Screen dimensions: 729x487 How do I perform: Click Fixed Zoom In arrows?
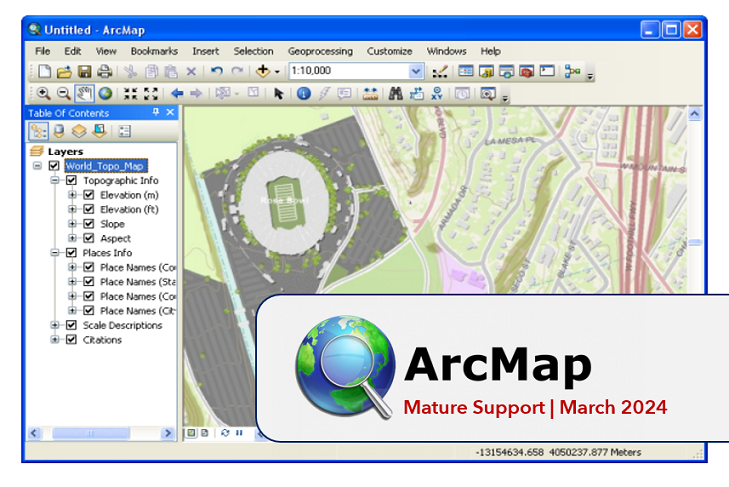point(131,93)
